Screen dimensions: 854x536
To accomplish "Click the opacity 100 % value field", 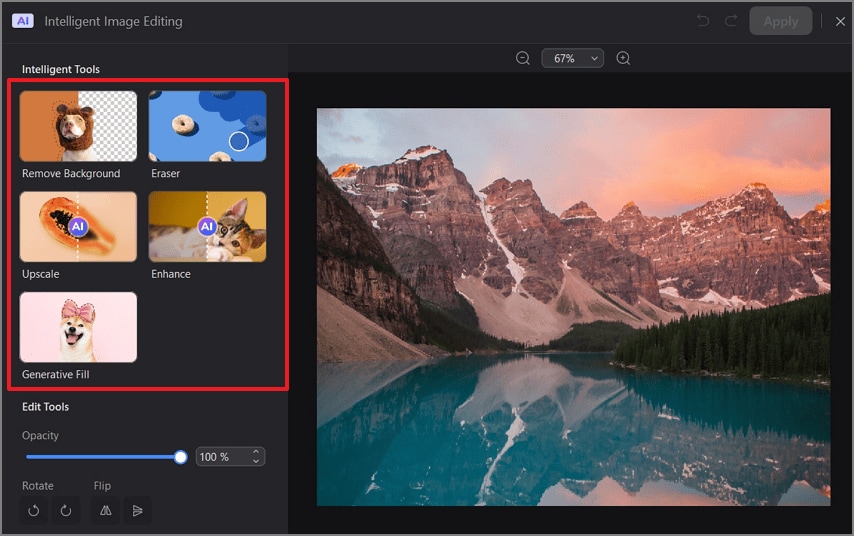I will point(230,456).
